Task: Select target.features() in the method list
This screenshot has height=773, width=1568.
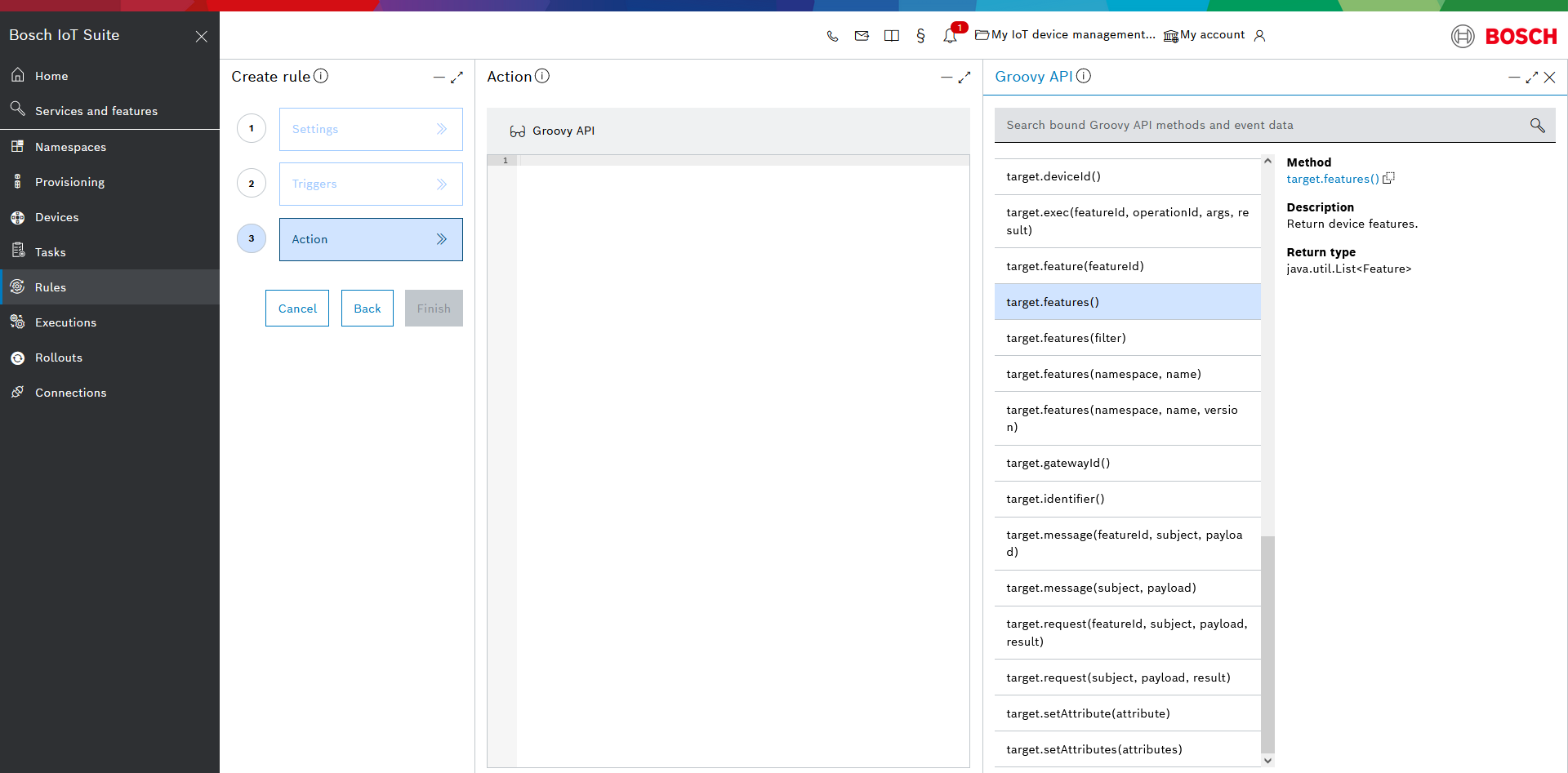Action: click(x=1128, y=302)
